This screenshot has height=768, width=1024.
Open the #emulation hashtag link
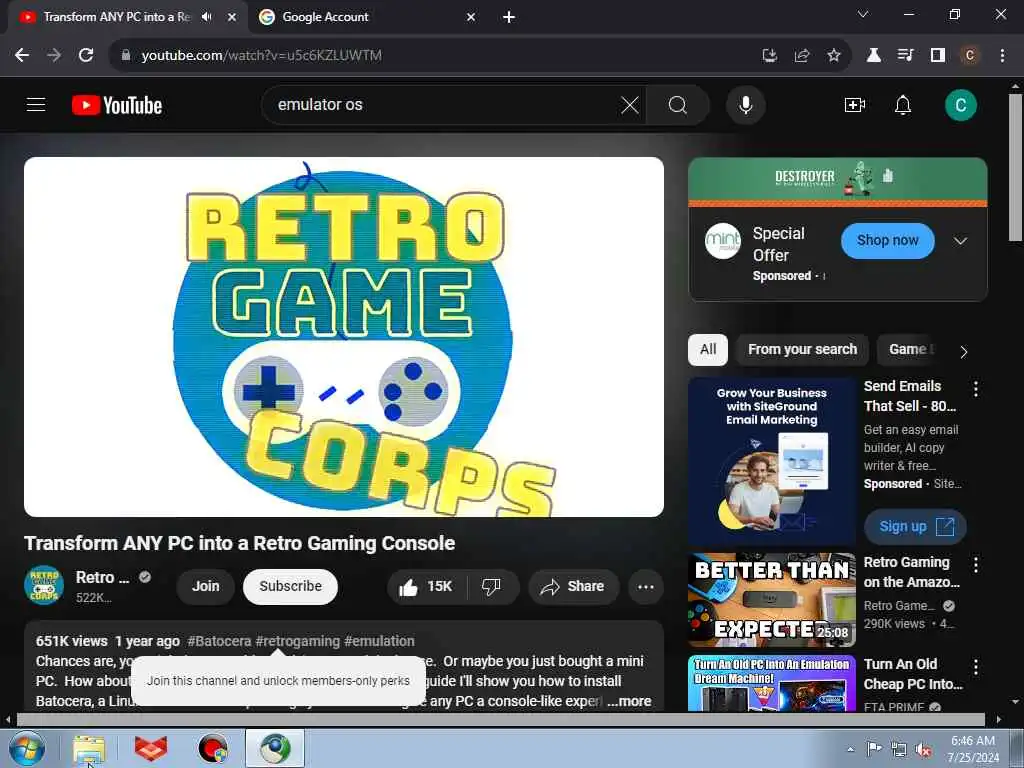click(379, 641)
